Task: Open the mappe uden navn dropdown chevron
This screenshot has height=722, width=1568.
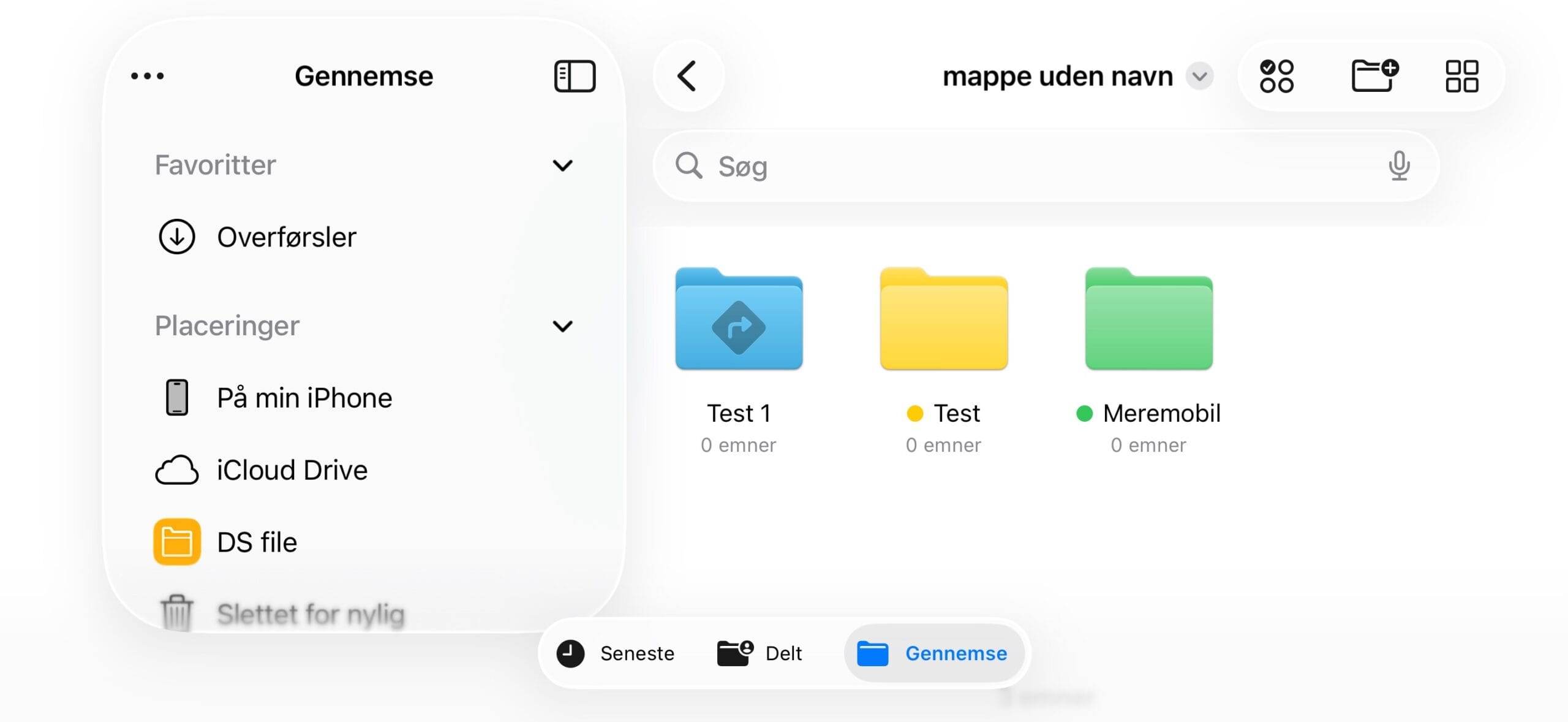Action: tap(1199, 76)
